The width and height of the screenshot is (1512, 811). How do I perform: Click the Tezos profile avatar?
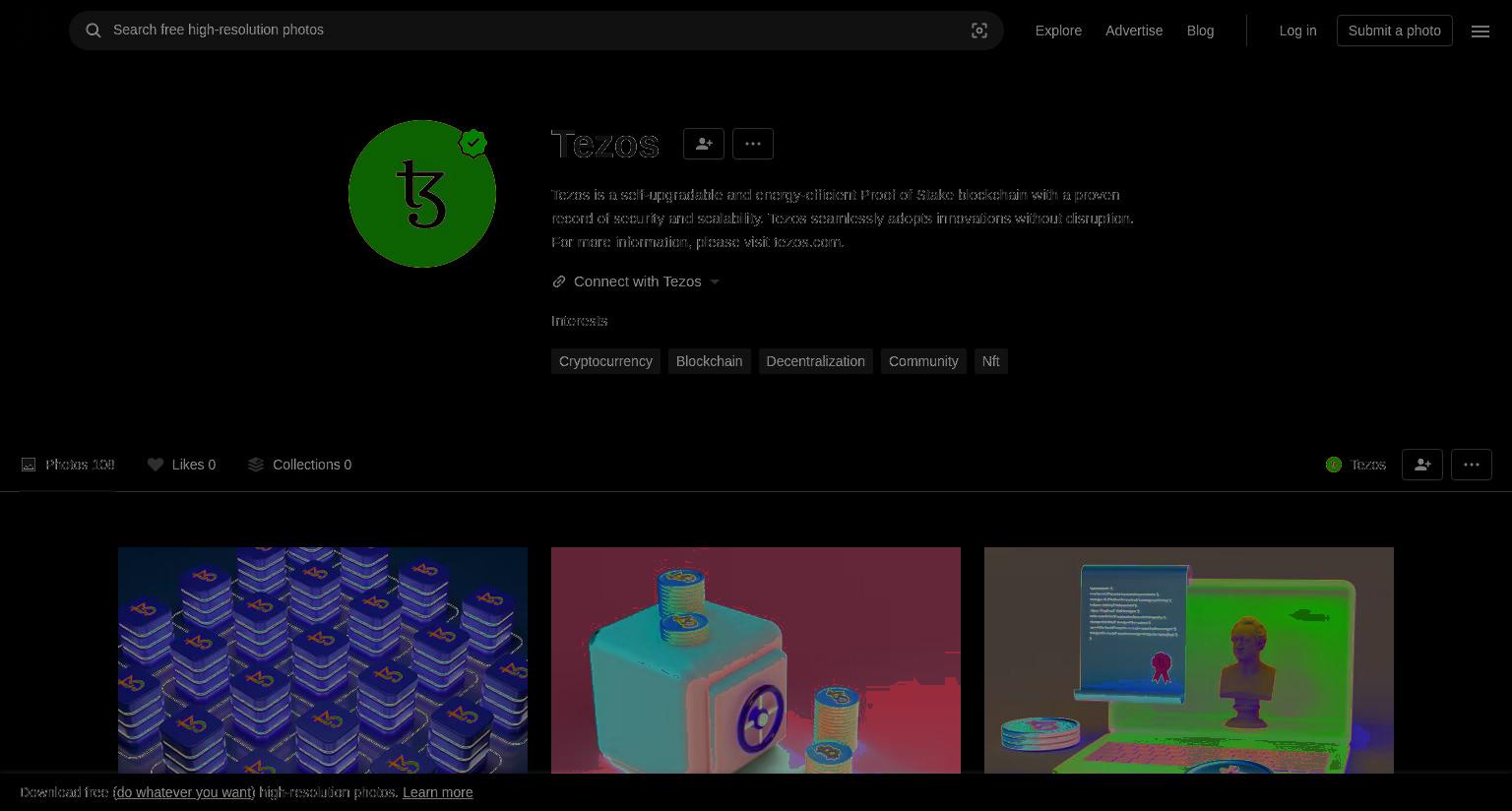pos(422,194)
